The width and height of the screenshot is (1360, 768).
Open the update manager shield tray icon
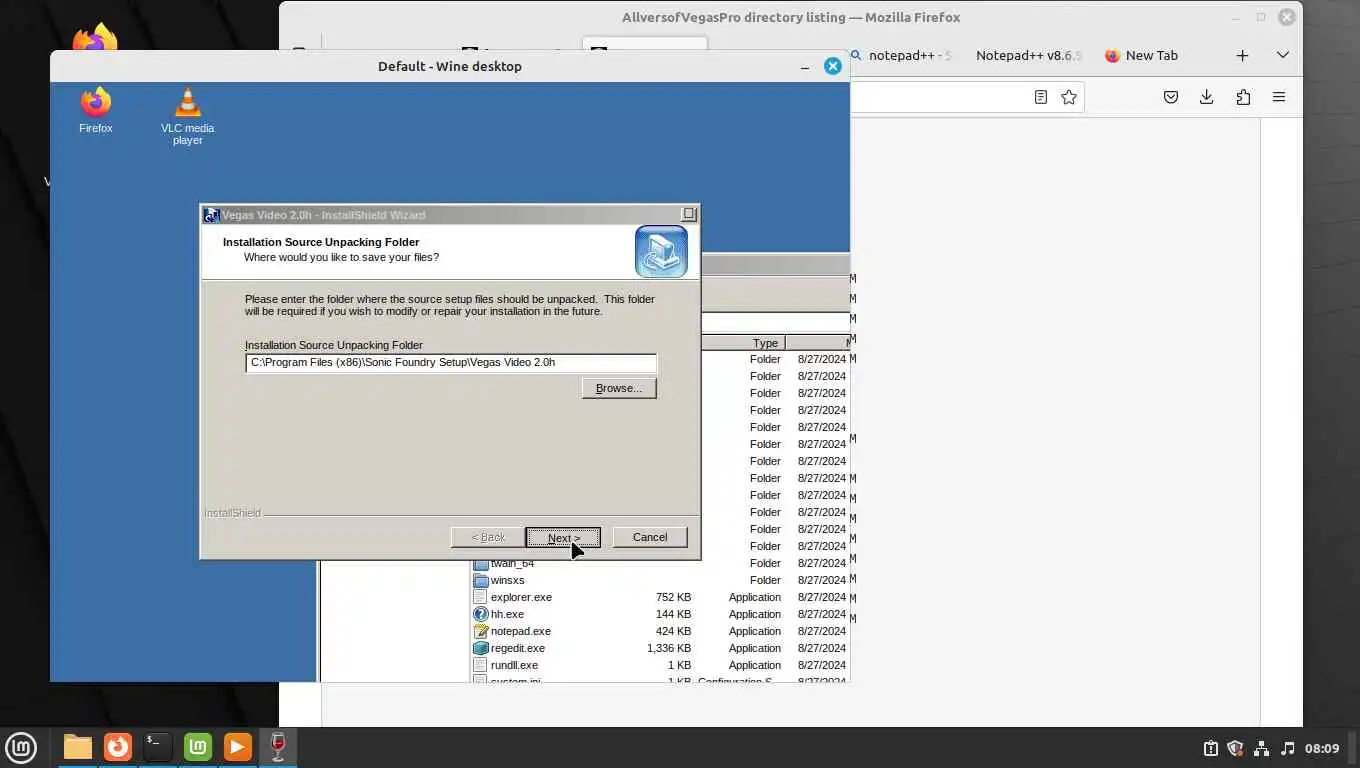(x=1235, y=748)
